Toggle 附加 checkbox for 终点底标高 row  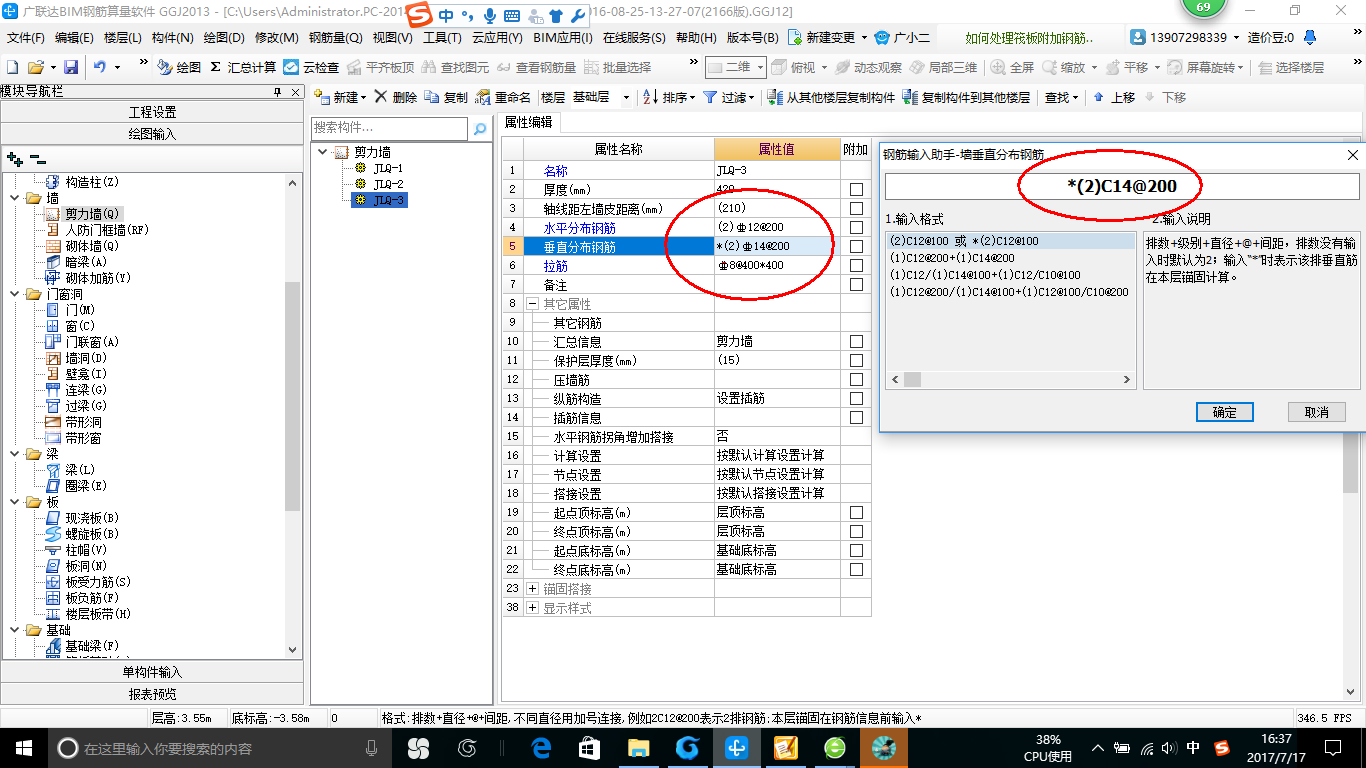click(856, 570)
